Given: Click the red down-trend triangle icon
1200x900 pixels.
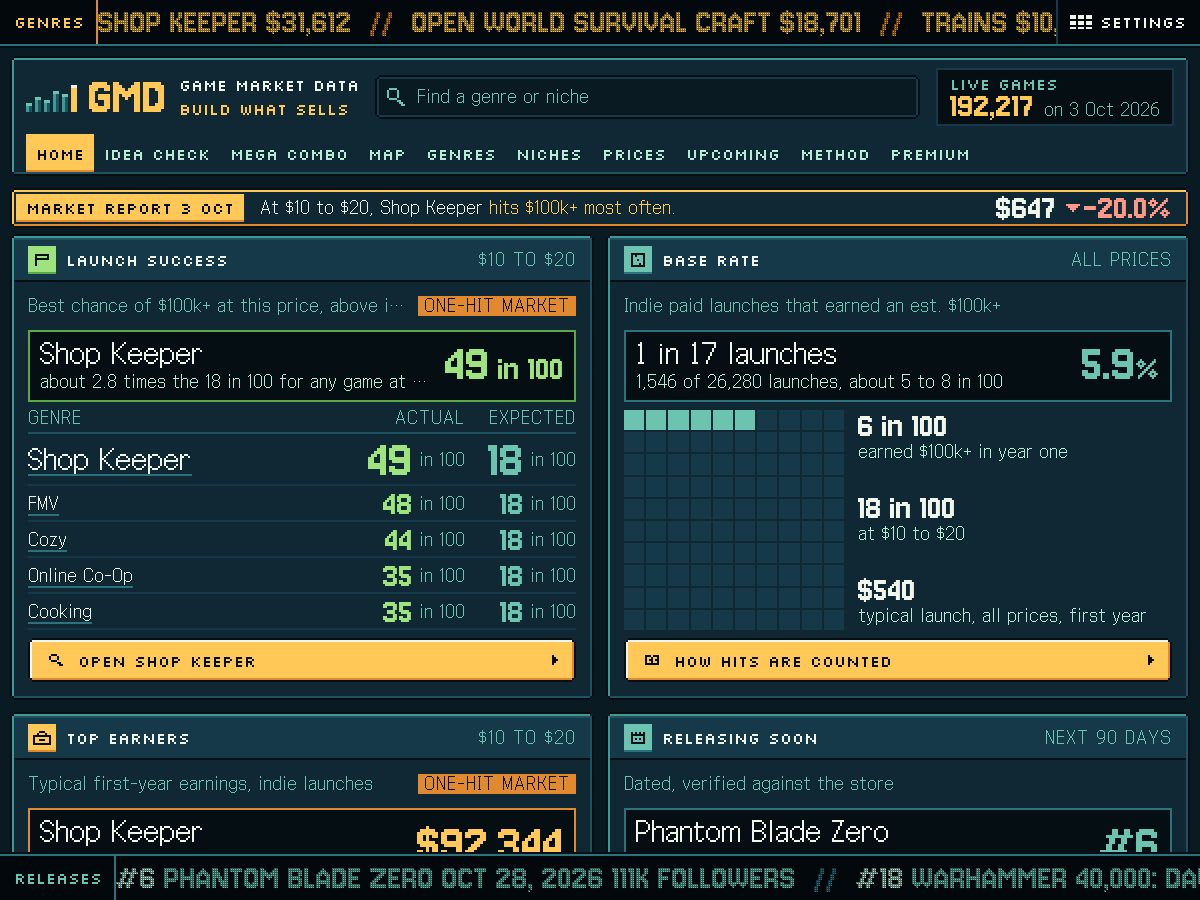Looking at the screenshot, I should point(1074,209).
